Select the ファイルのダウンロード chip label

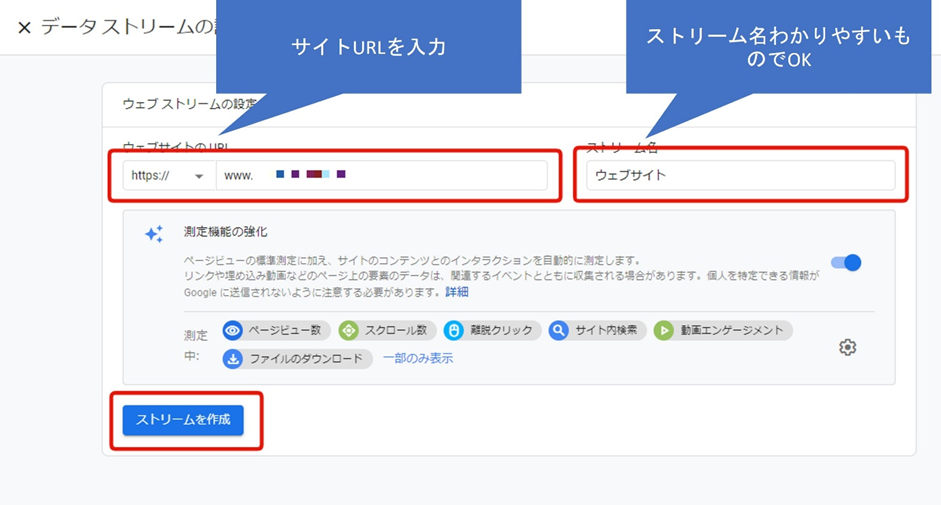(x=306, y=359)
